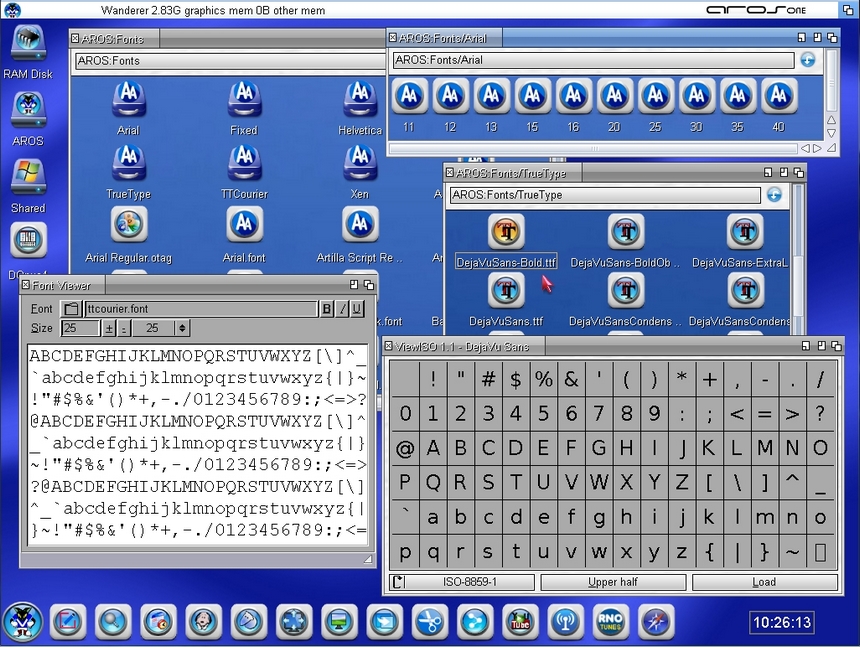Launch the Tube dock icon

tap(519, 621)
